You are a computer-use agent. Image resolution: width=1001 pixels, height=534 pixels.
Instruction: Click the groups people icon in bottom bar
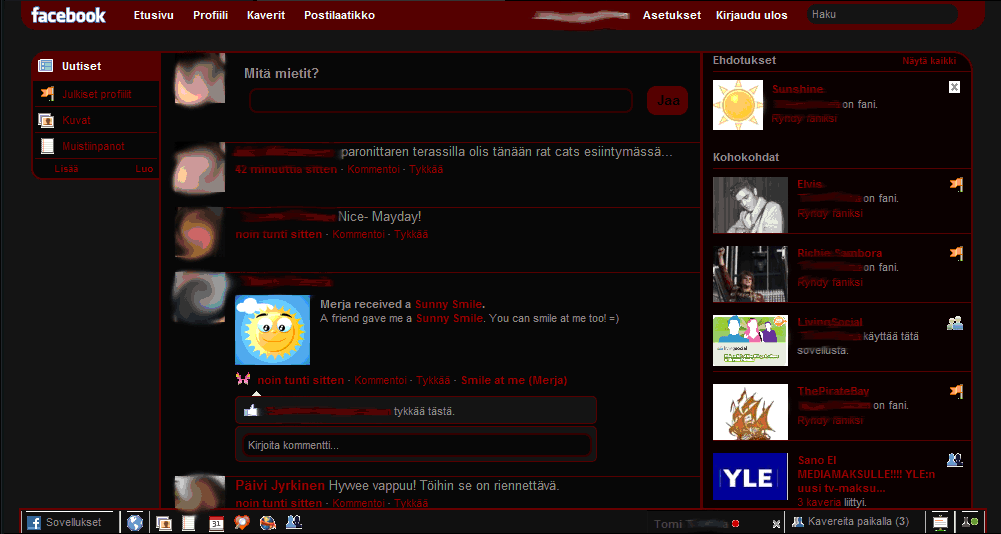pos(294,523)
